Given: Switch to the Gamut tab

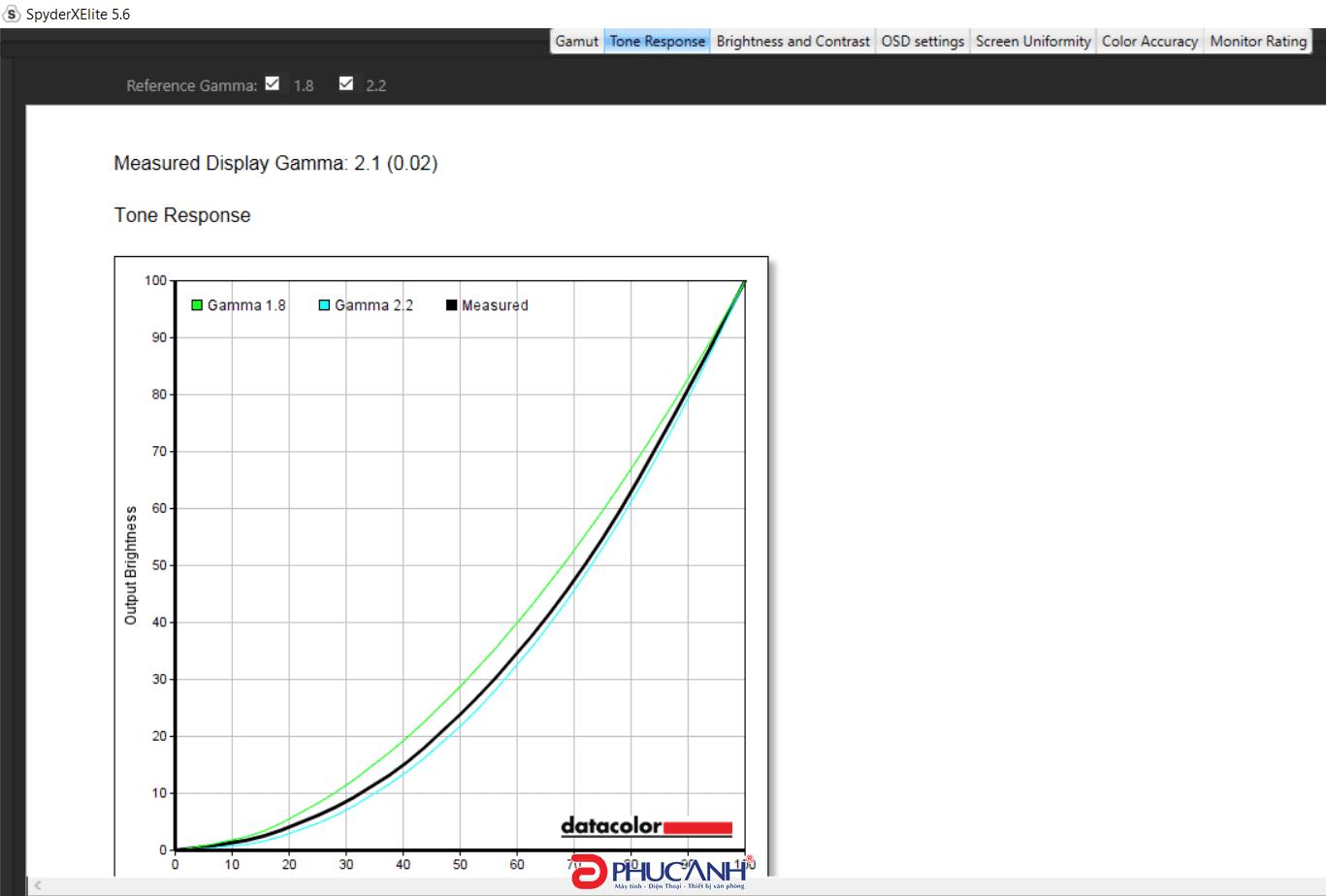Looking at the screenshot, I should tap(576, 41).
